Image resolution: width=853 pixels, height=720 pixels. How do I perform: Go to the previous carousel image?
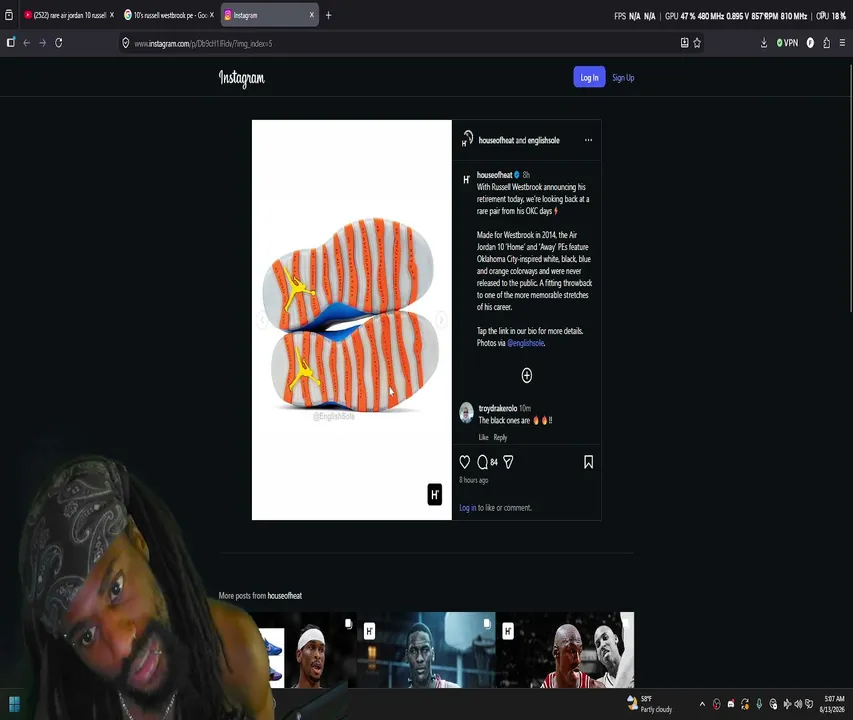tap(262, 320)
